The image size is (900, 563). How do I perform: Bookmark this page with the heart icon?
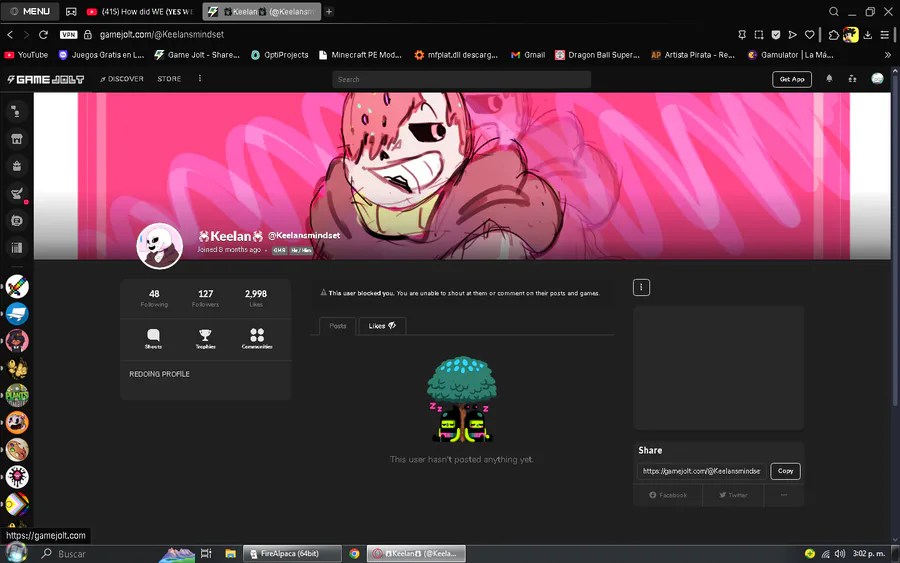(x=809, y=34)
